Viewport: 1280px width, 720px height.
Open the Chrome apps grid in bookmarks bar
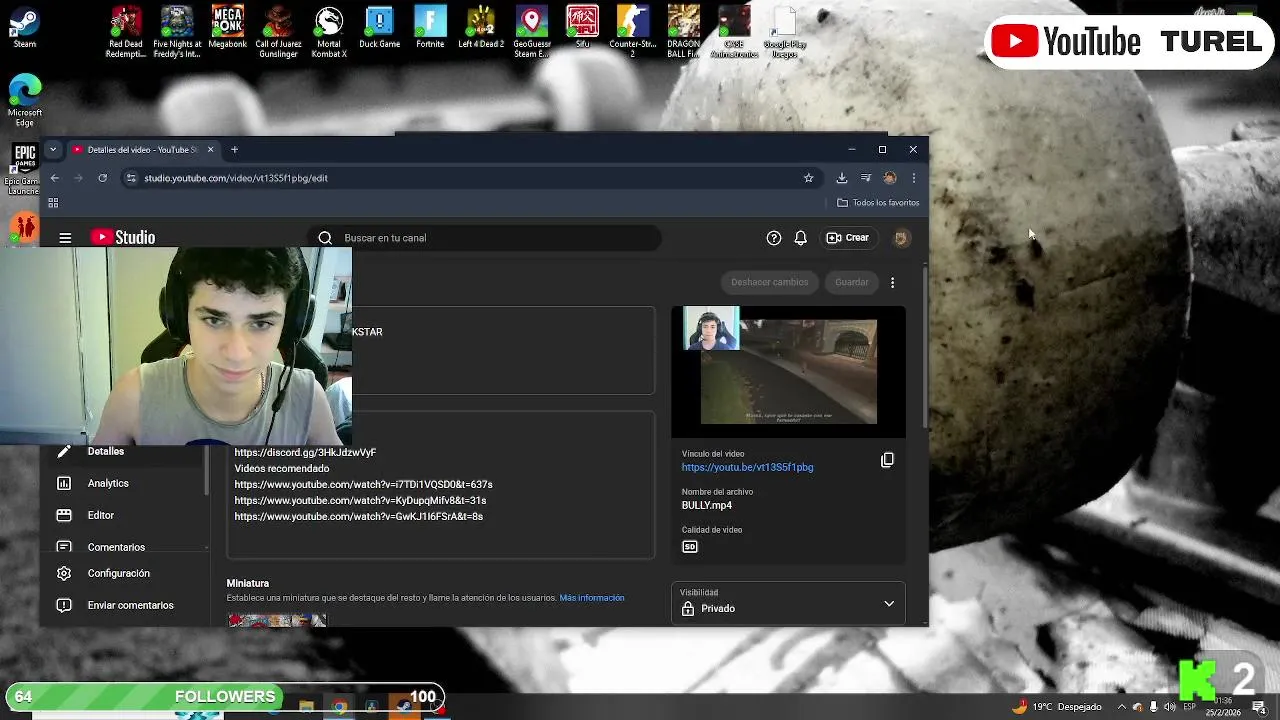click(x=53, y=203)
